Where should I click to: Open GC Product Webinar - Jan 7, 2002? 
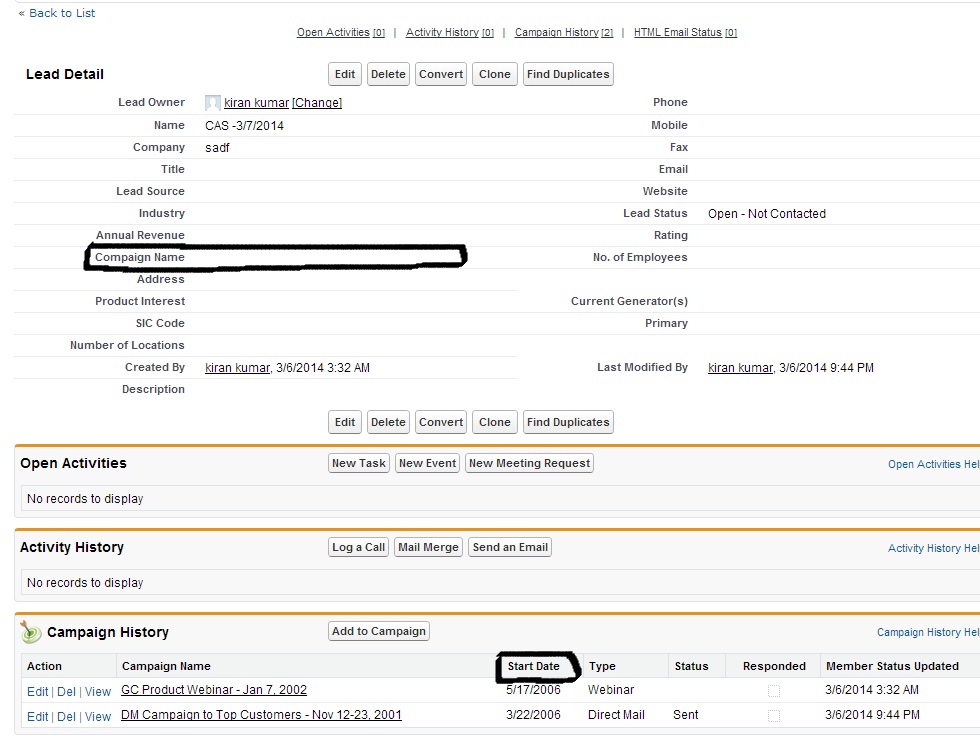pyautogui.click(x=214, y=690)
